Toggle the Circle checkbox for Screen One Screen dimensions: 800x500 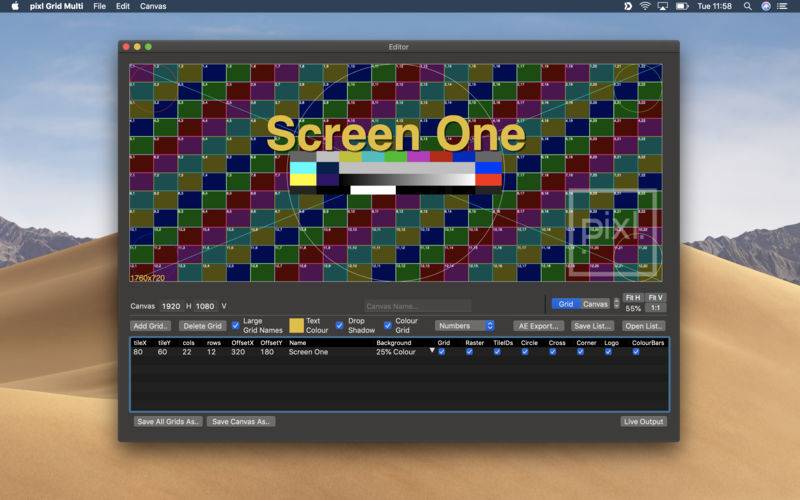coord(525,352)
